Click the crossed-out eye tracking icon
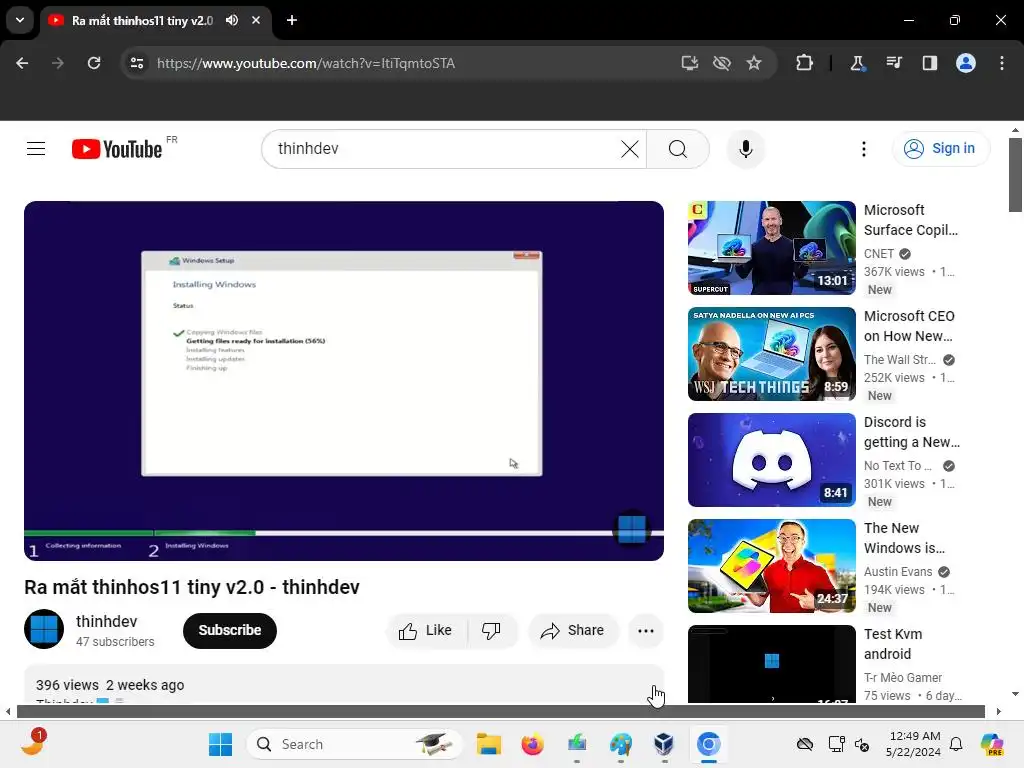The image size is (1024, 768). [722, 63]
